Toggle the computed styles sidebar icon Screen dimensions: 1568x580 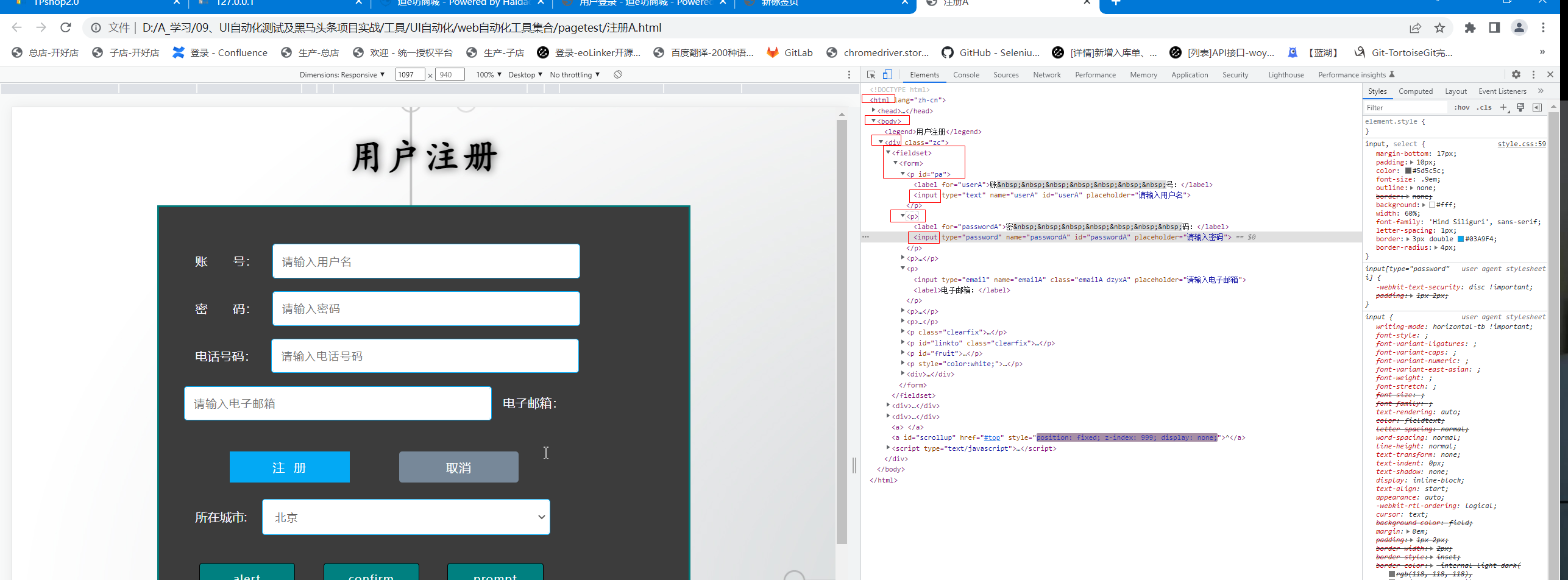pyautogui.click(x=1537, y=108)
